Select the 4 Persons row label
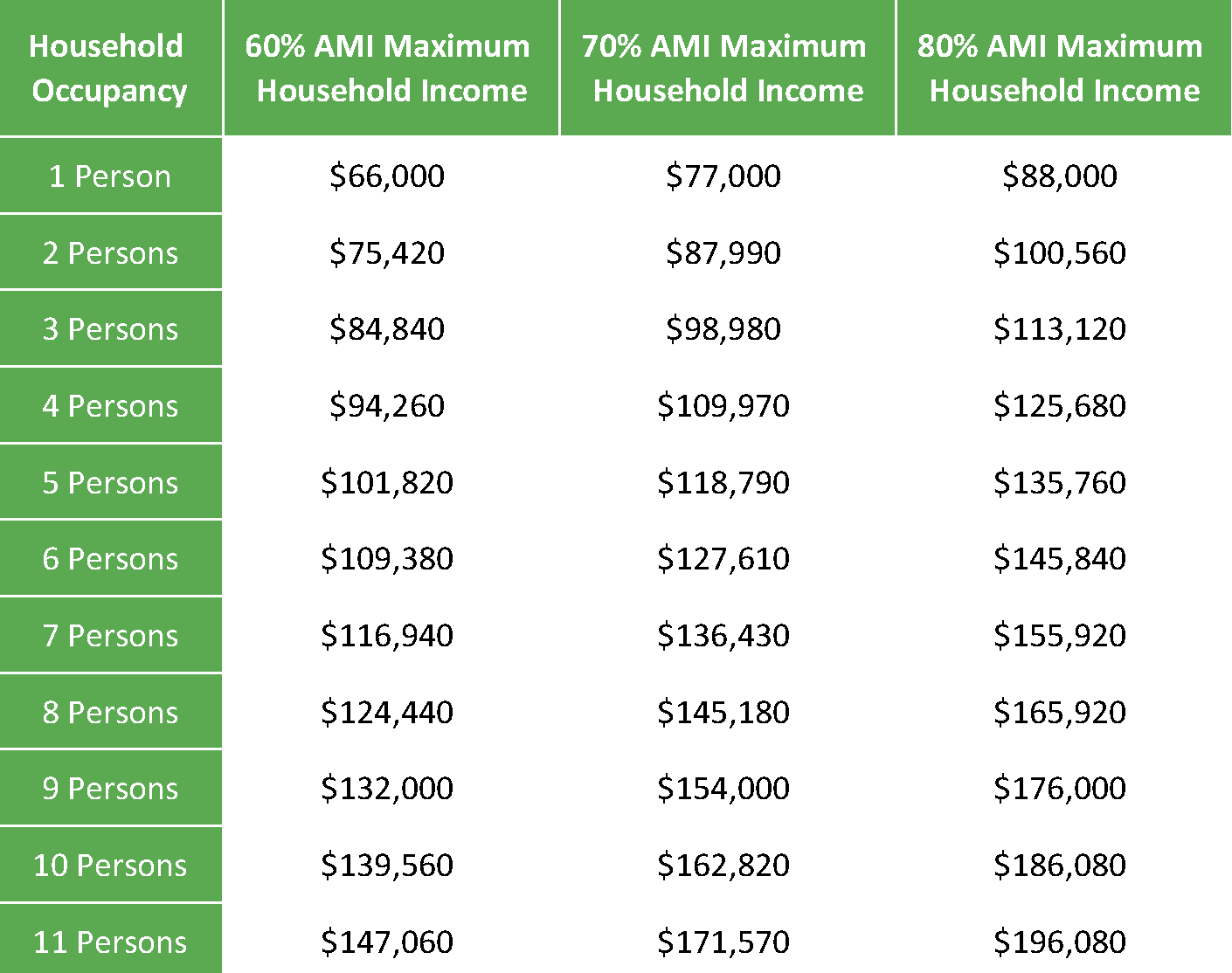Image resolution: width=1232 pixels, height=973 pixels. point(110,405)
